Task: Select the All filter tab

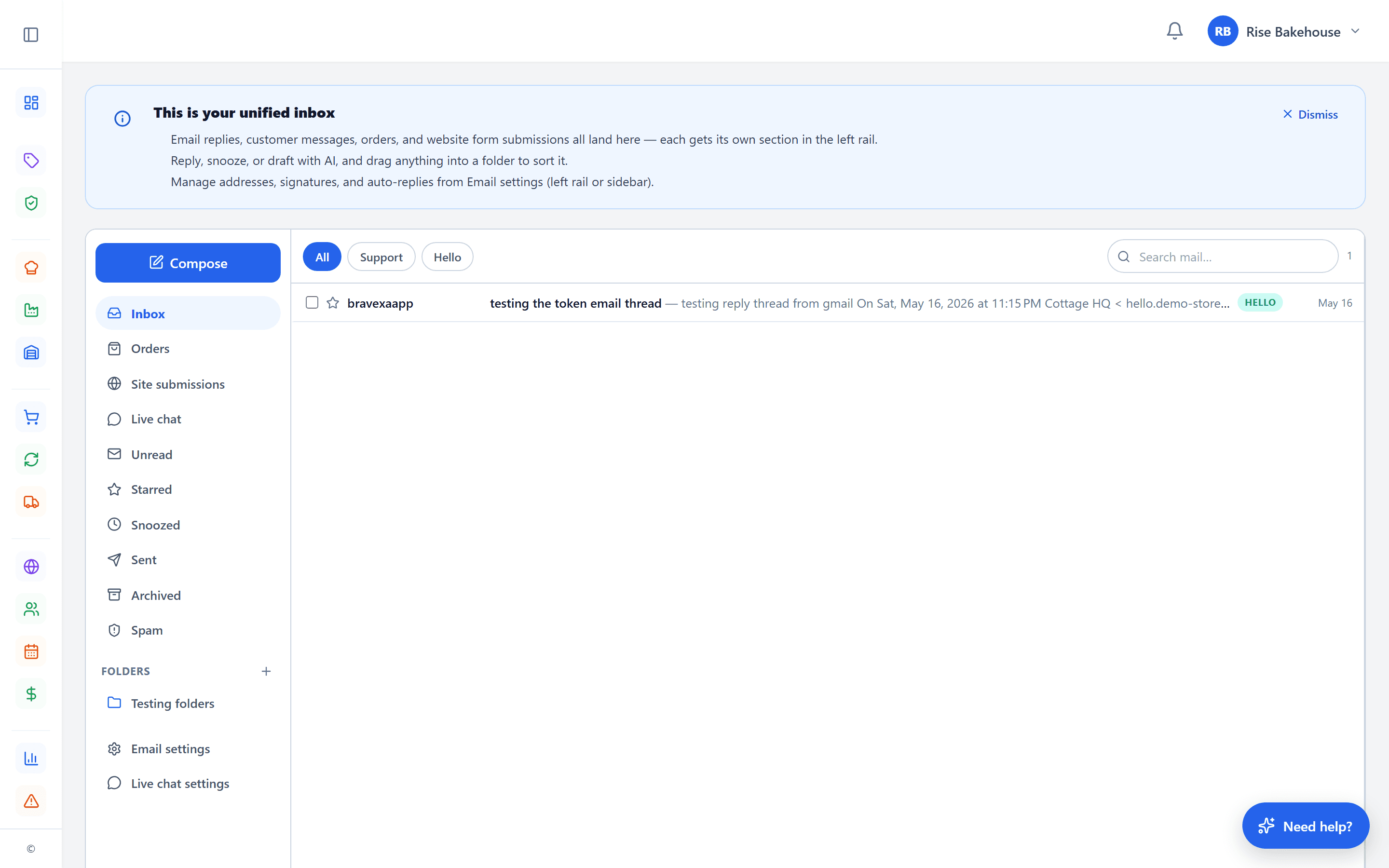Action: pyautogui.click(x=322, y=257)
